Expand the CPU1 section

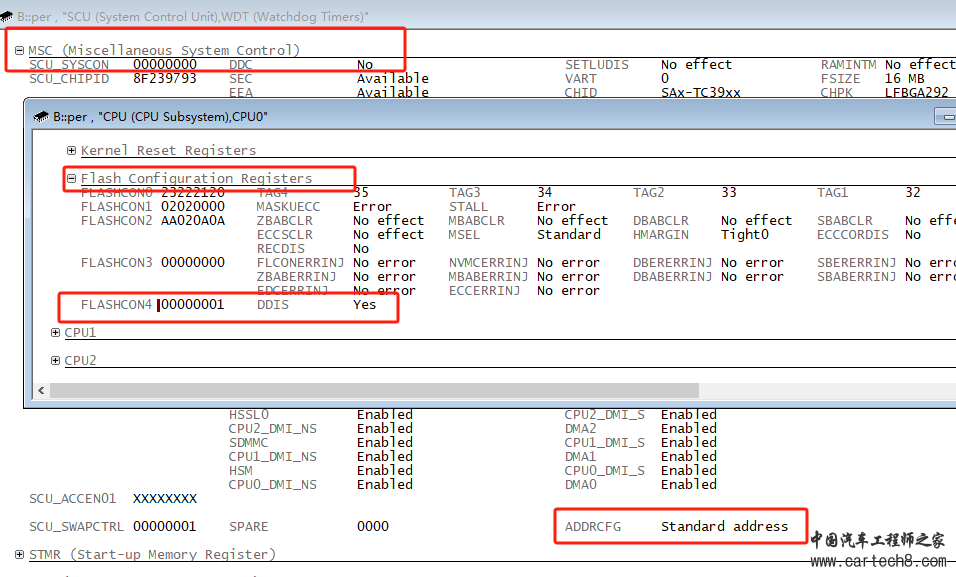pyautogui.click(x=55, y=332)
